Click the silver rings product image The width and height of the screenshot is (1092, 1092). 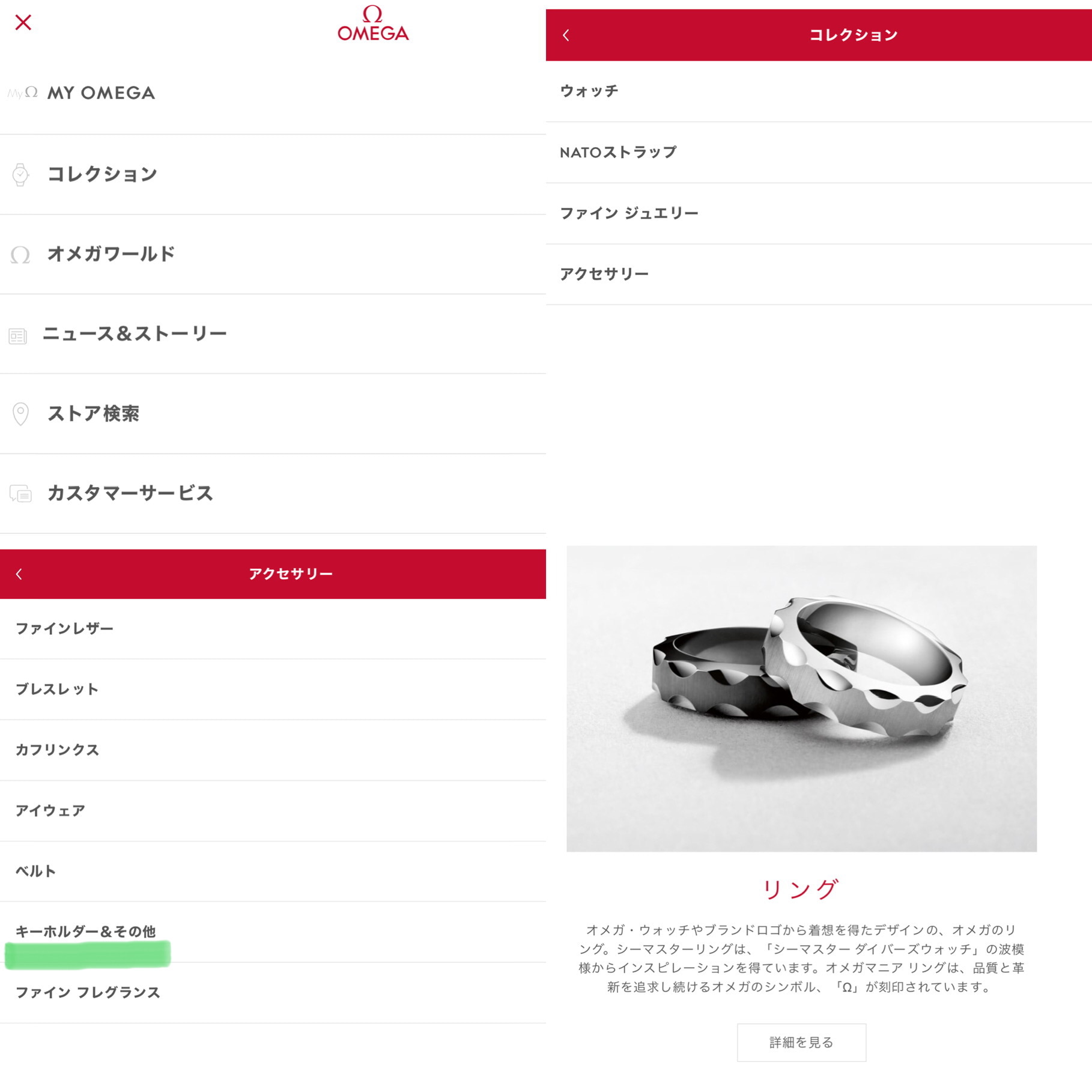tap(801, 699)
